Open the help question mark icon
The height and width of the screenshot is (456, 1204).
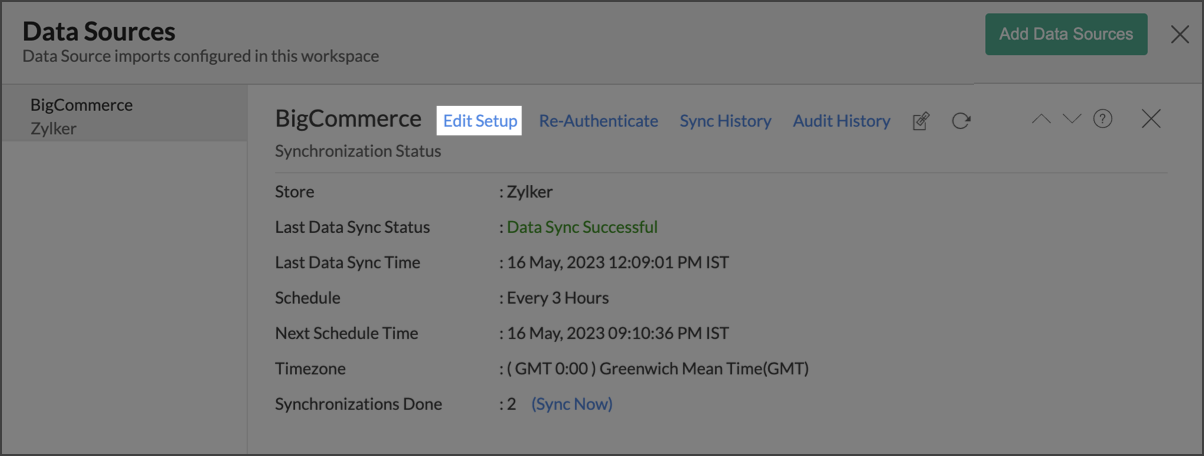(1103, 119)
